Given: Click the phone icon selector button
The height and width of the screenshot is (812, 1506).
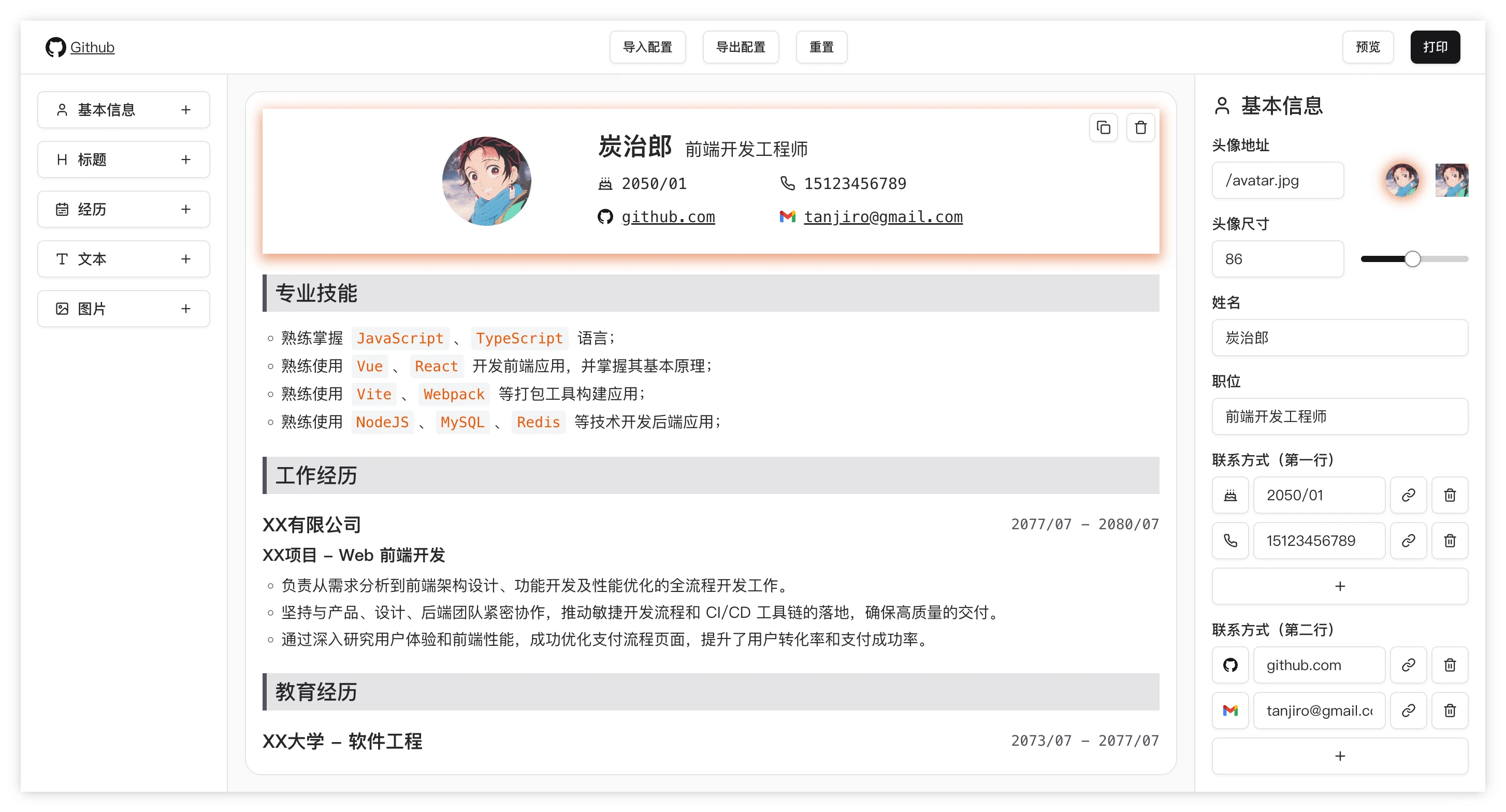Looking at the screenshot, I should click(x=1230, y=541).
